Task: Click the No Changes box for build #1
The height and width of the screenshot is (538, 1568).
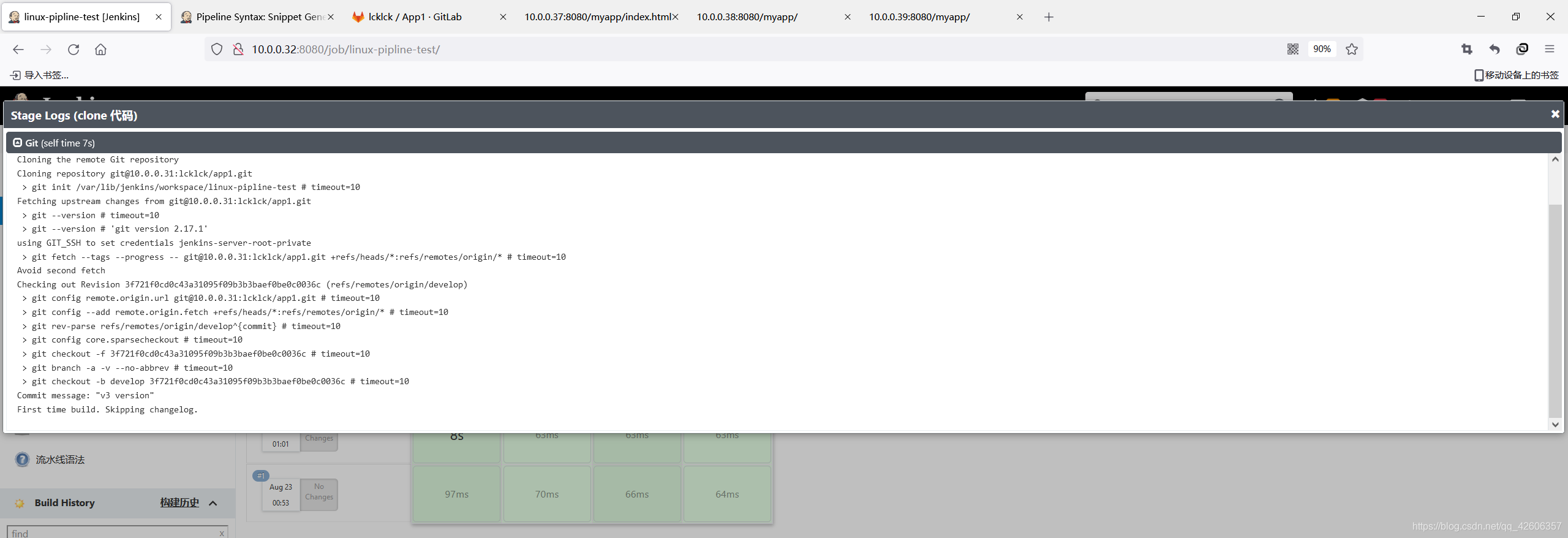Action: (319, 494)
